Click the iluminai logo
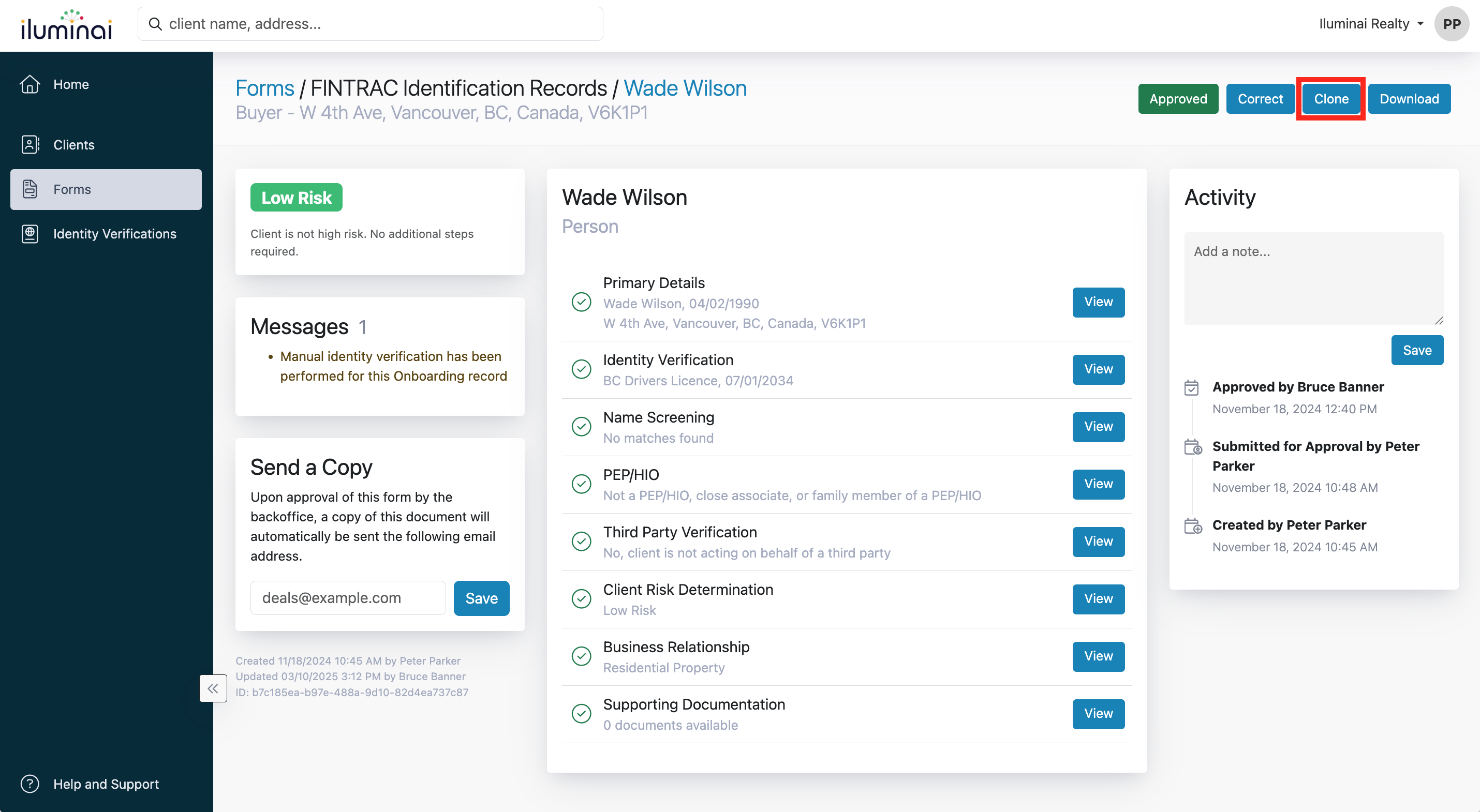This screenshot has height=812, width=1480. tap(66, 25)
